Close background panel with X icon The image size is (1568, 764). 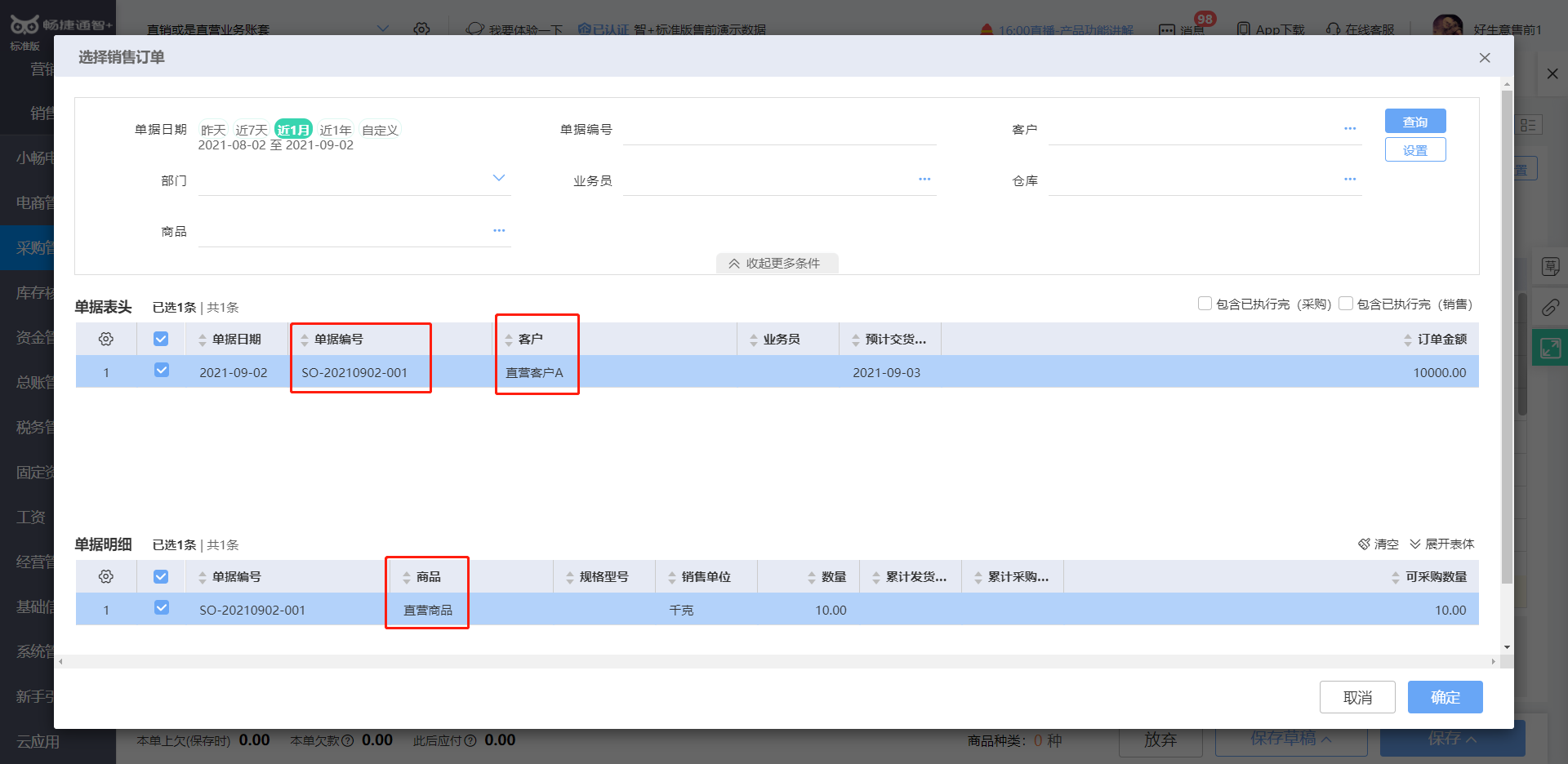coord(1552,73)
